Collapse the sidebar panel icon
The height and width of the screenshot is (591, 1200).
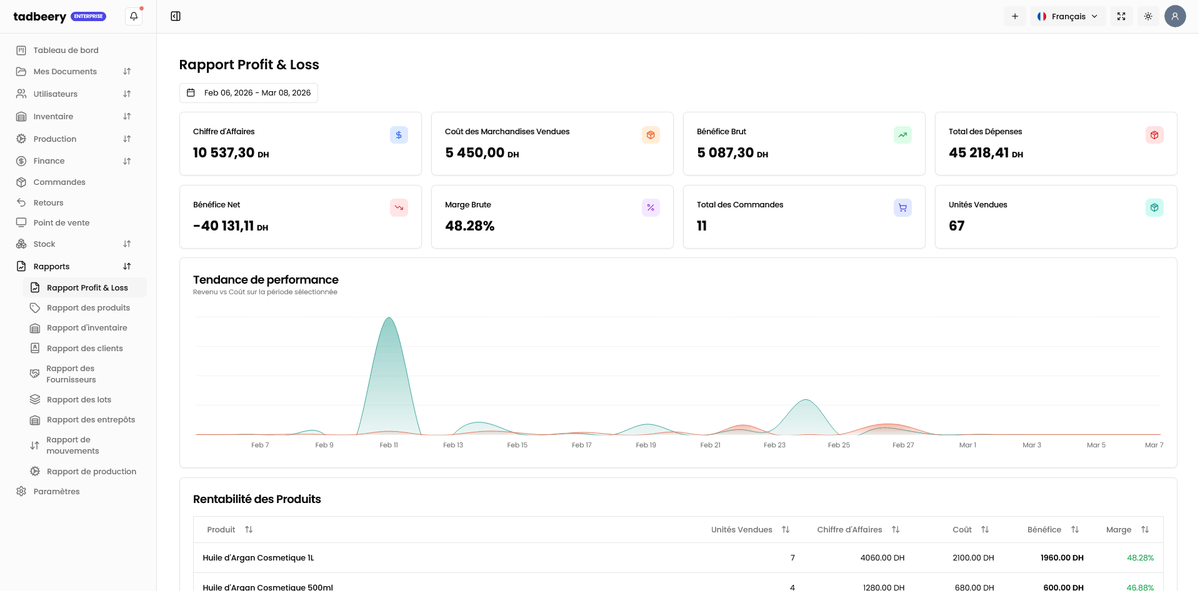pyautogui.click(x=176, y=16)
